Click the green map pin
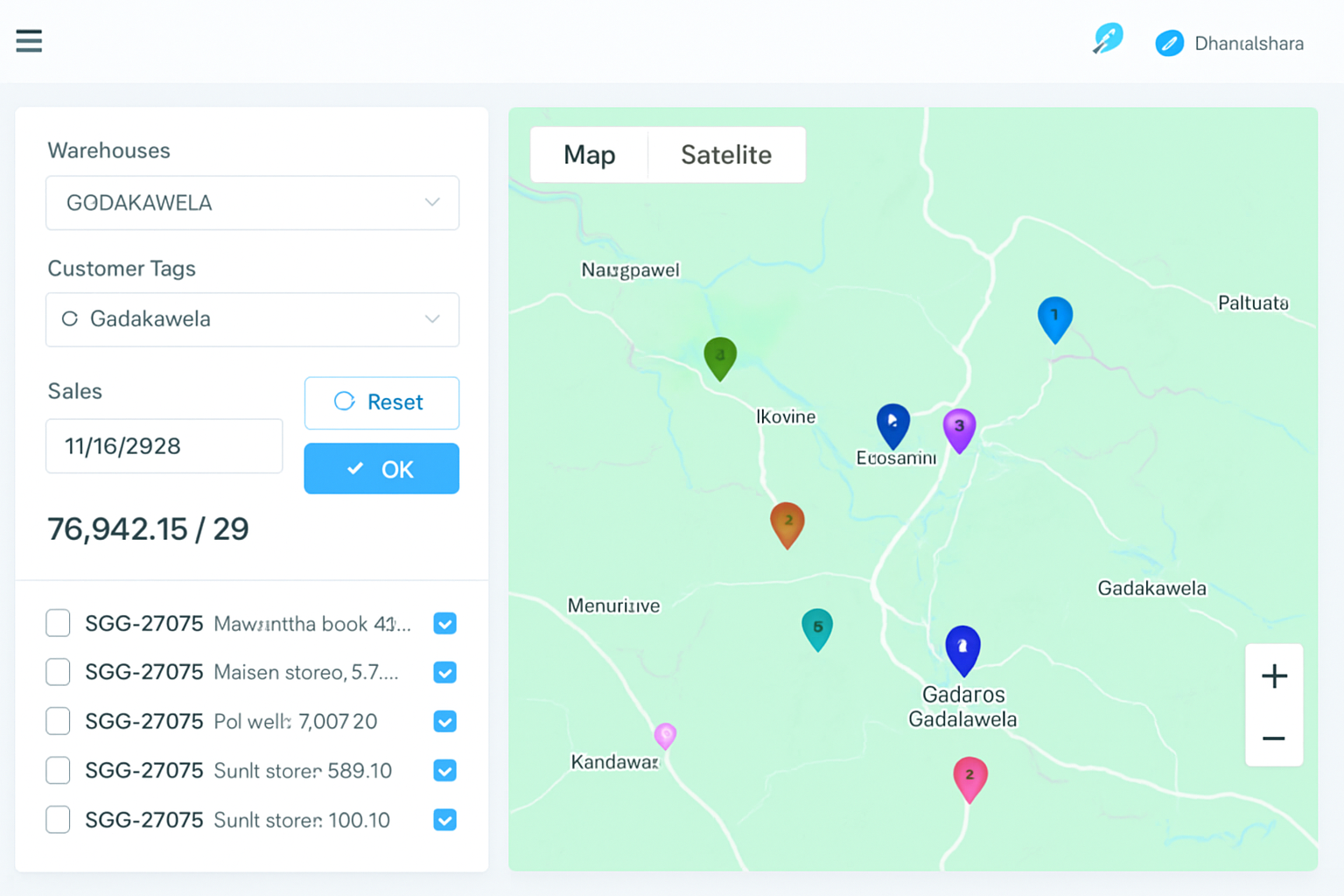This screenshot has height=896, width=1344. coord(720,357)
